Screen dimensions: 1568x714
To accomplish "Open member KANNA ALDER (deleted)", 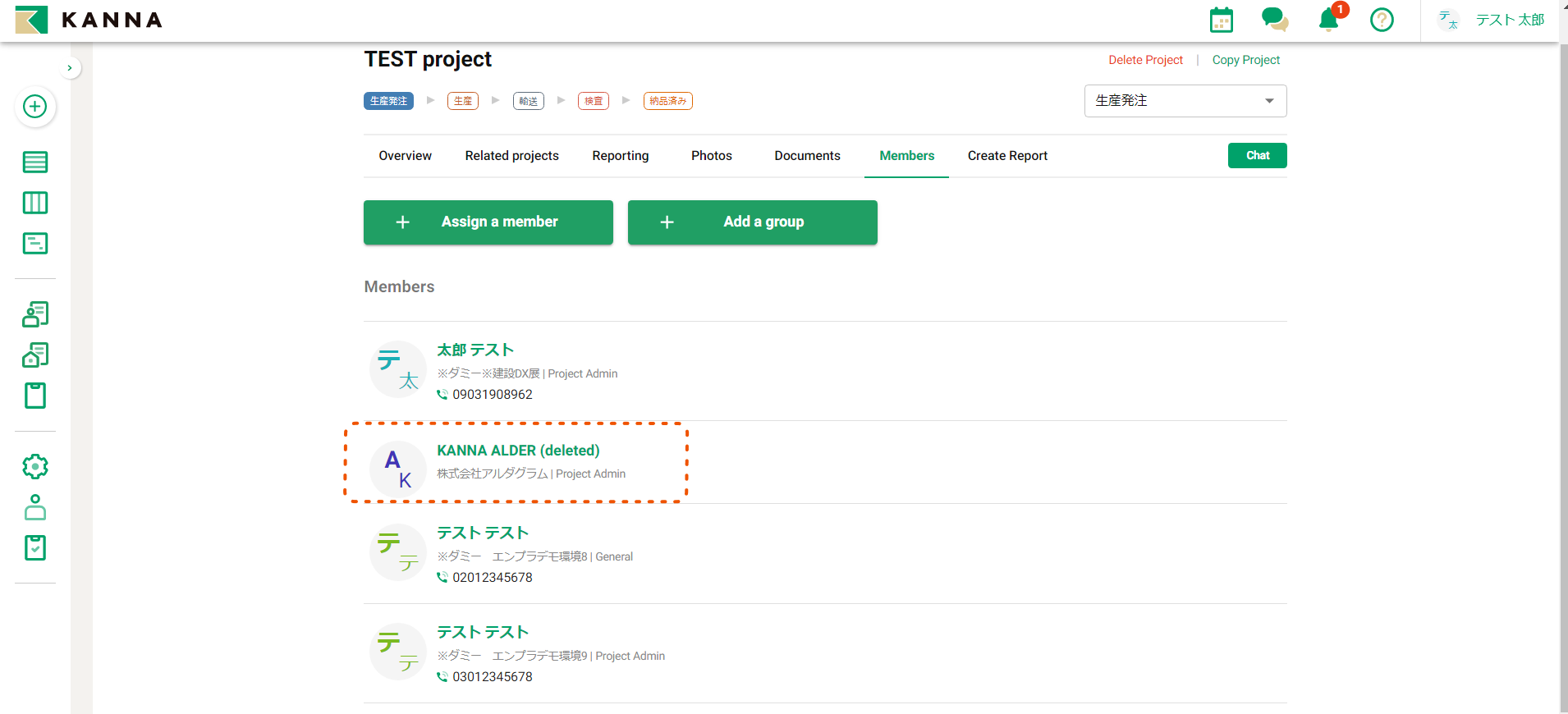I will click(x=518, y=451).
